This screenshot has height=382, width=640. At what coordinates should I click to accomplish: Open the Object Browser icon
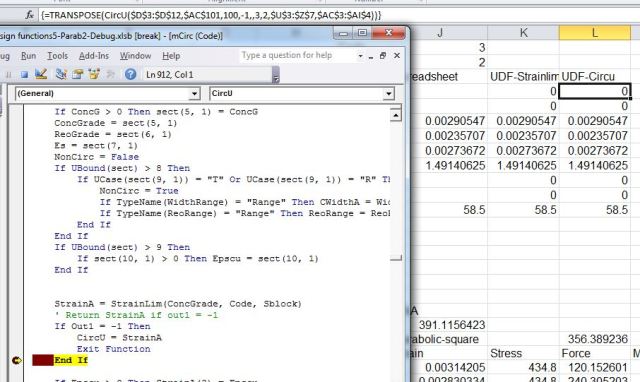(x=94, y=74)
